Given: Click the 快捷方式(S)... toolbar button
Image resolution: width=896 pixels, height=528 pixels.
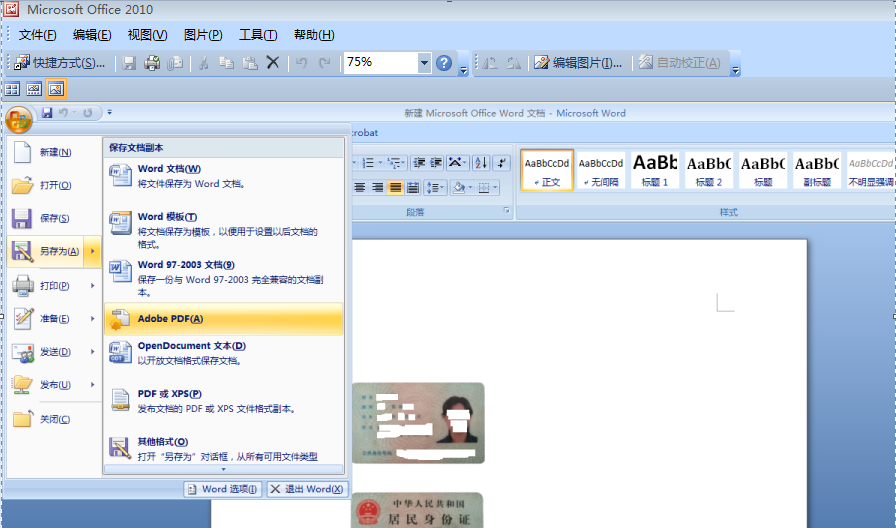Looking at the screenshot, I should point(59,63).
